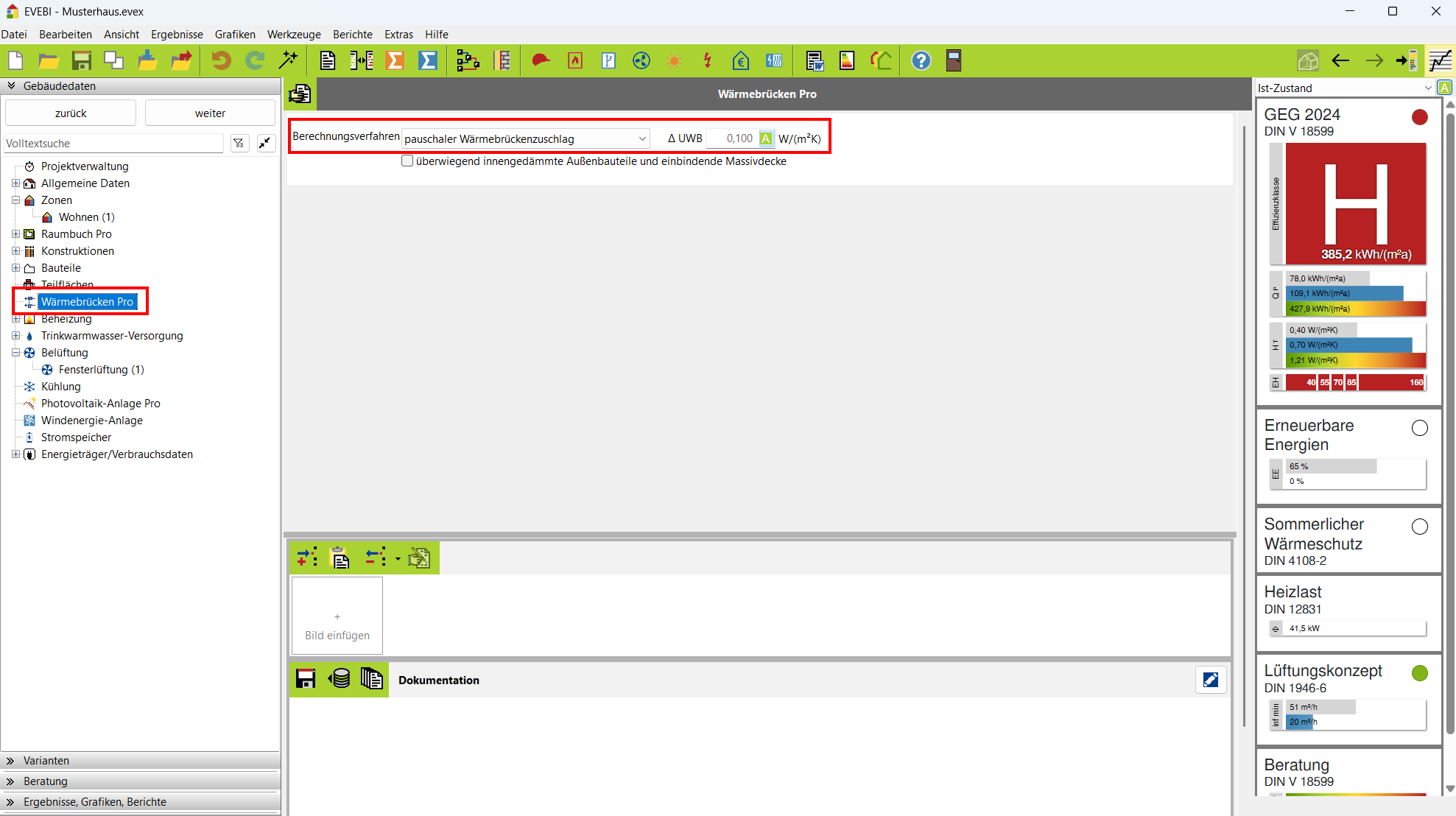Click the zurück button

71,113
